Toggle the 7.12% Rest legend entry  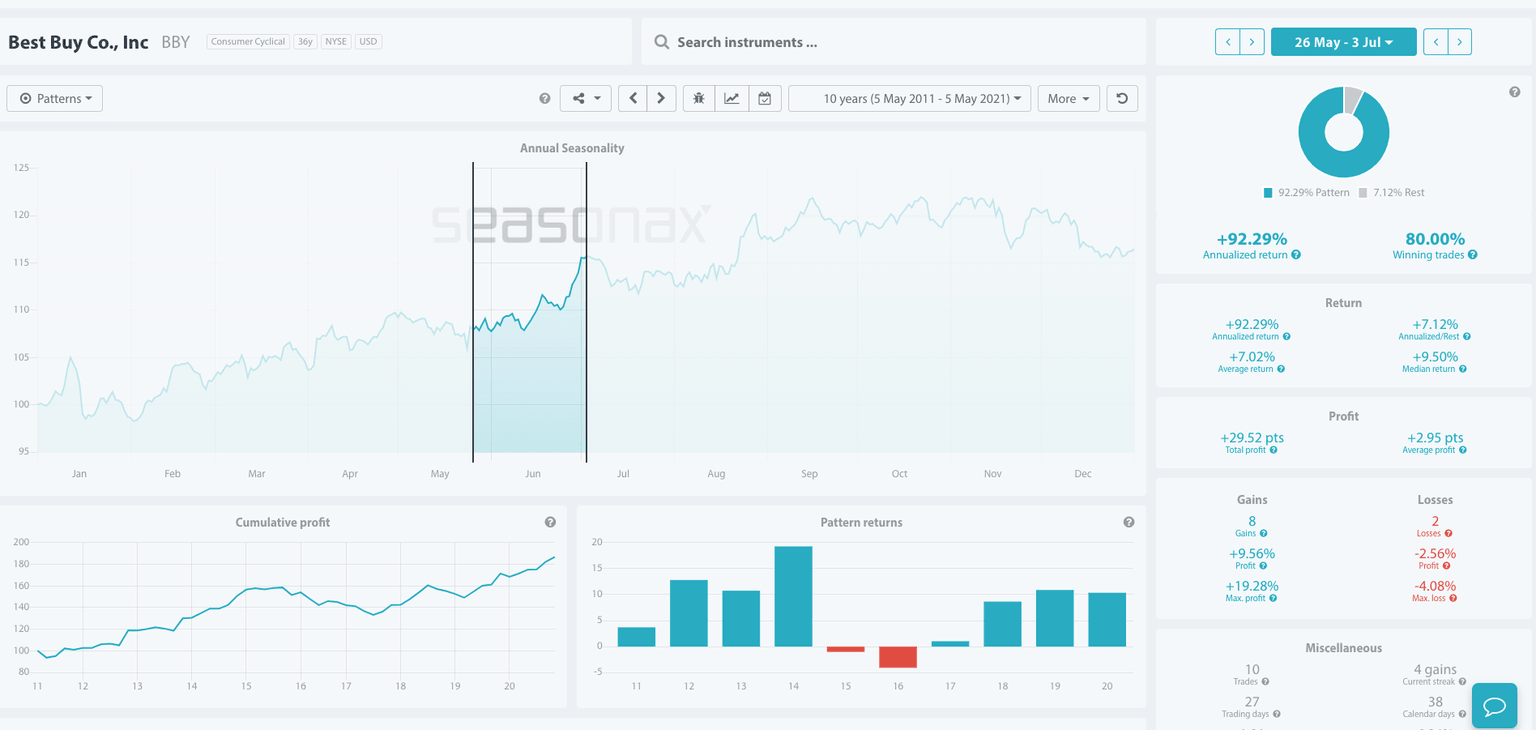coord(1392,193)
